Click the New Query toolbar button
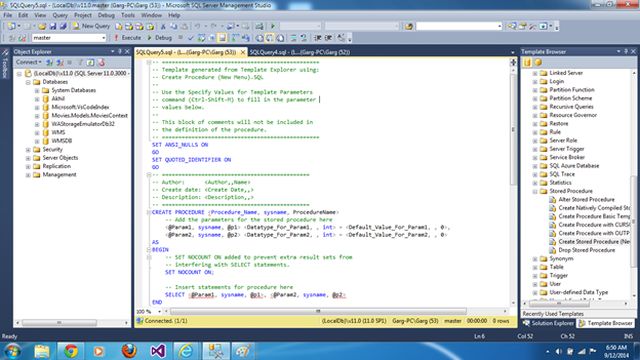Image resolution: width=640 pixels, height=360 pixels. coord(91,26)
